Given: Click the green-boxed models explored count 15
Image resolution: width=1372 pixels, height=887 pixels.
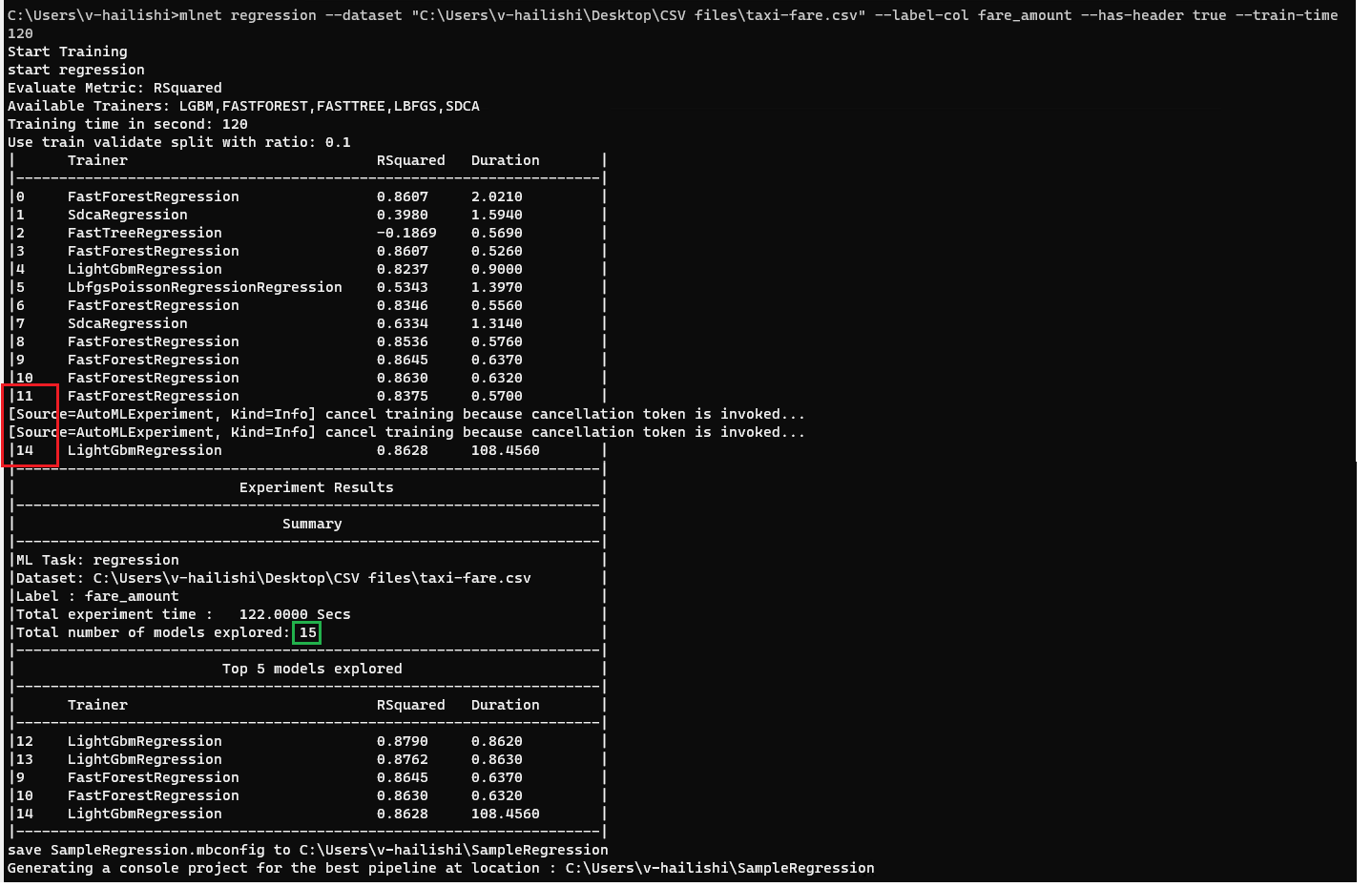Looking at the screenshot, I should click(x=307, y=632).
